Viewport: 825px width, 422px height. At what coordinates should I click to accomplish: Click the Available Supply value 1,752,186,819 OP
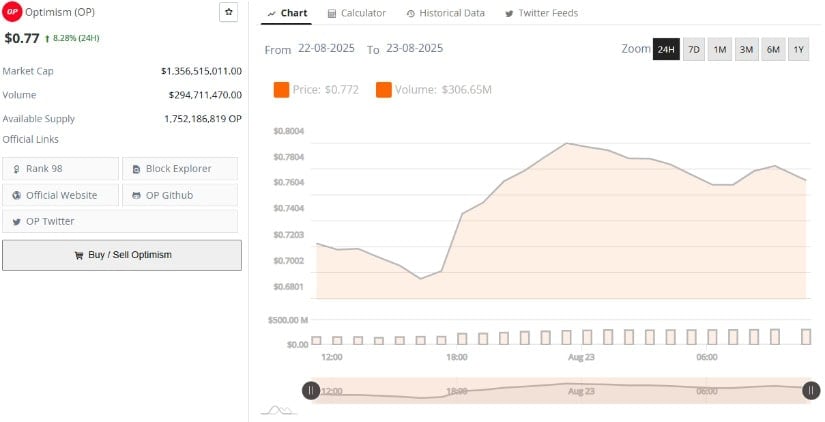(x=203, y=119)
